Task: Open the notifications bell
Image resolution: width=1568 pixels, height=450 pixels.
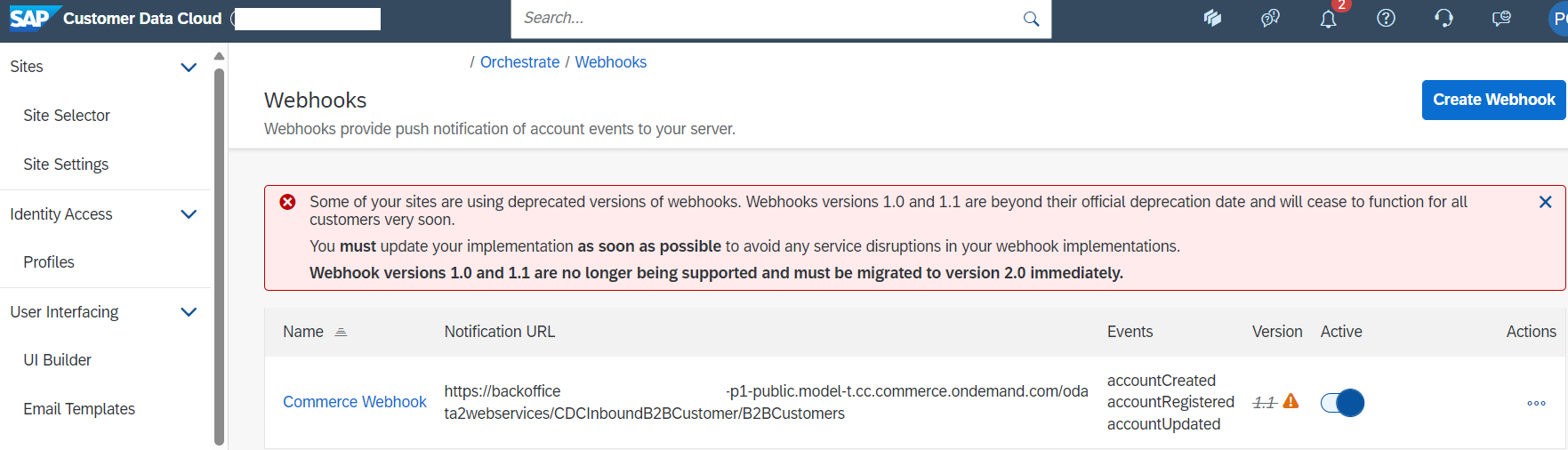Action: [x=1328, y=19]
